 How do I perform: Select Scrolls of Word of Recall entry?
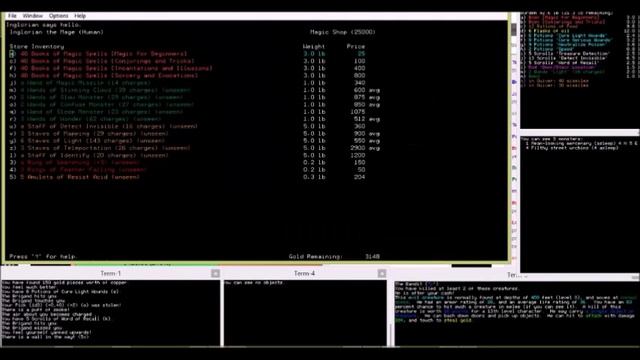point(563,62)
